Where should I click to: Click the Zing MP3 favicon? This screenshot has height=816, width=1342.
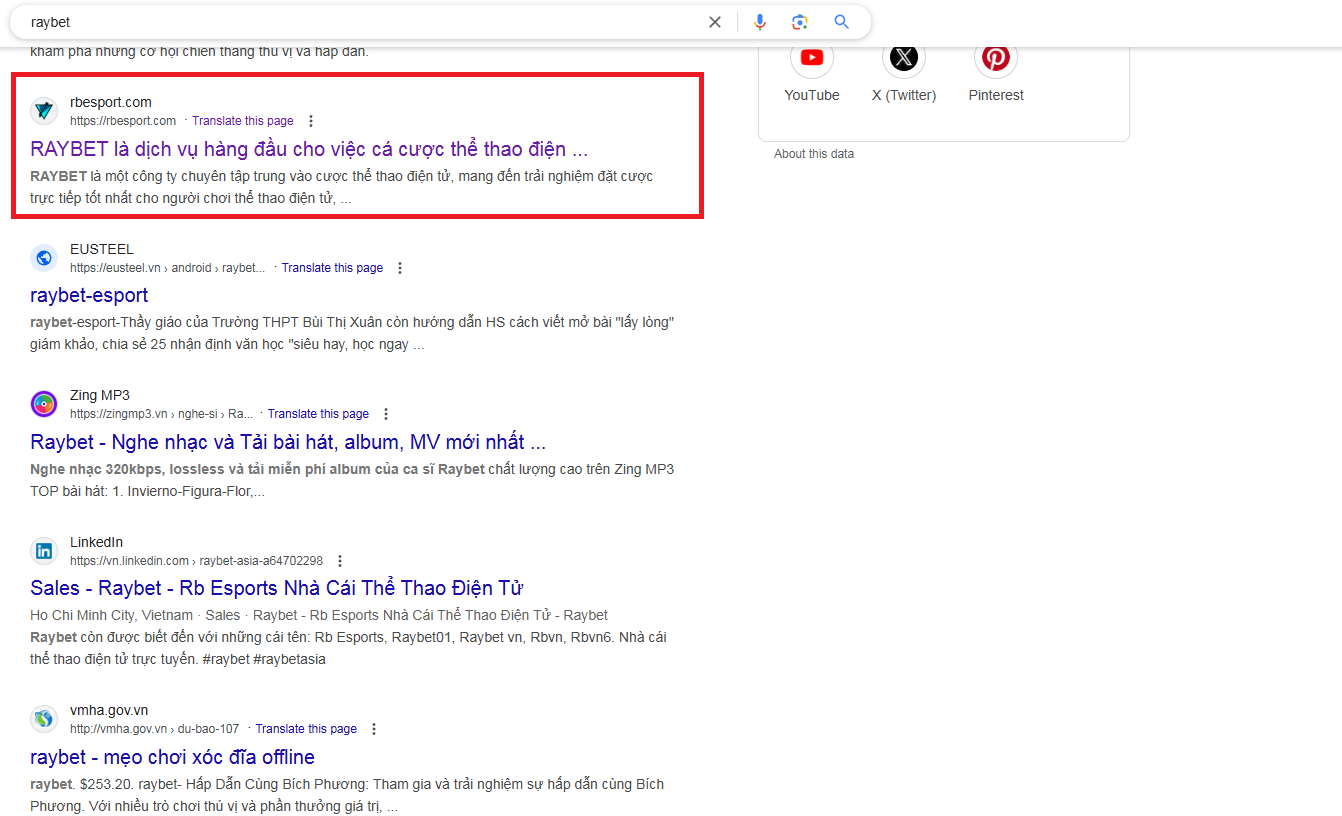pos(44,404)
